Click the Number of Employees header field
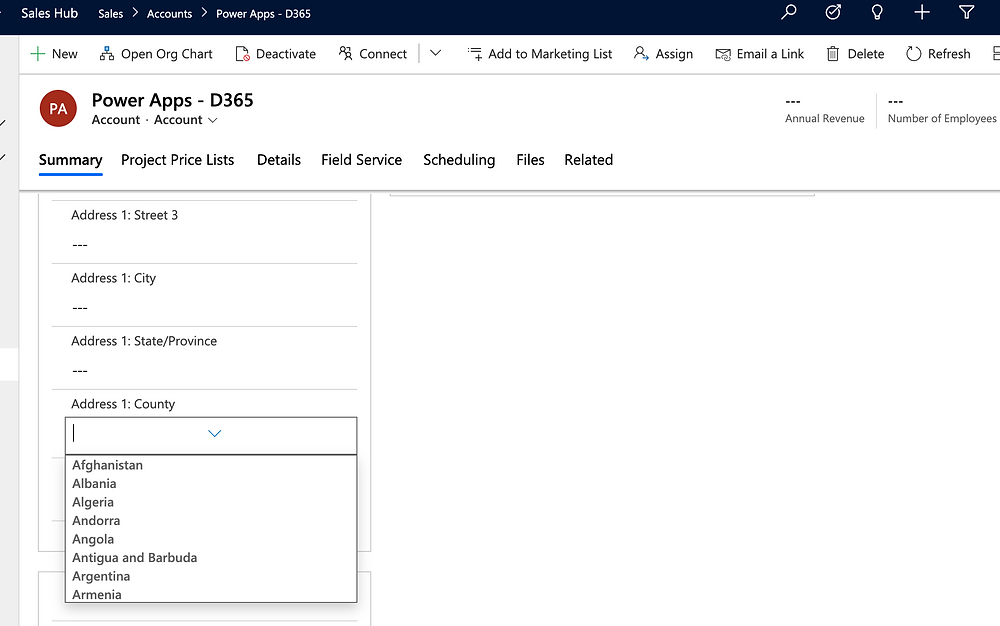 coord(941,110)
